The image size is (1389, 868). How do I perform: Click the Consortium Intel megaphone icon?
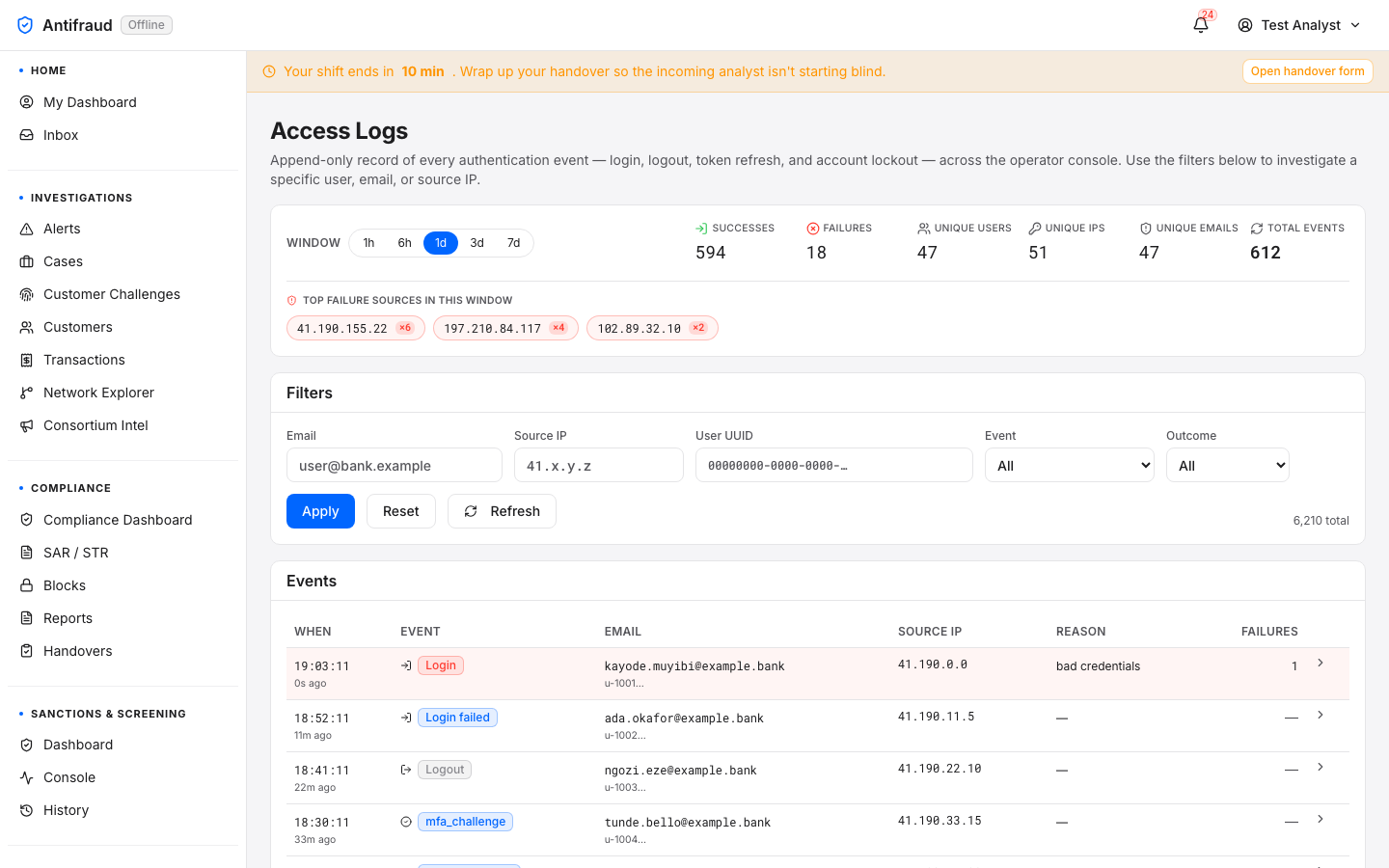(27, 425)
